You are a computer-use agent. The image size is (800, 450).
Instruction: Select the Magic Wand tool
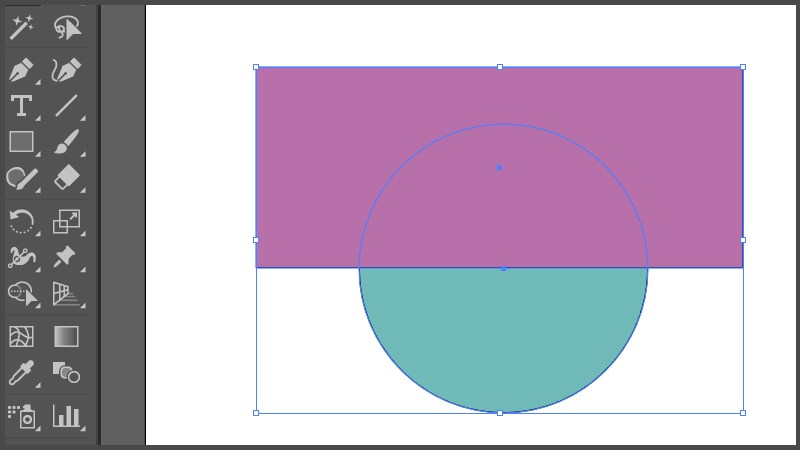(x=21, y=27)
